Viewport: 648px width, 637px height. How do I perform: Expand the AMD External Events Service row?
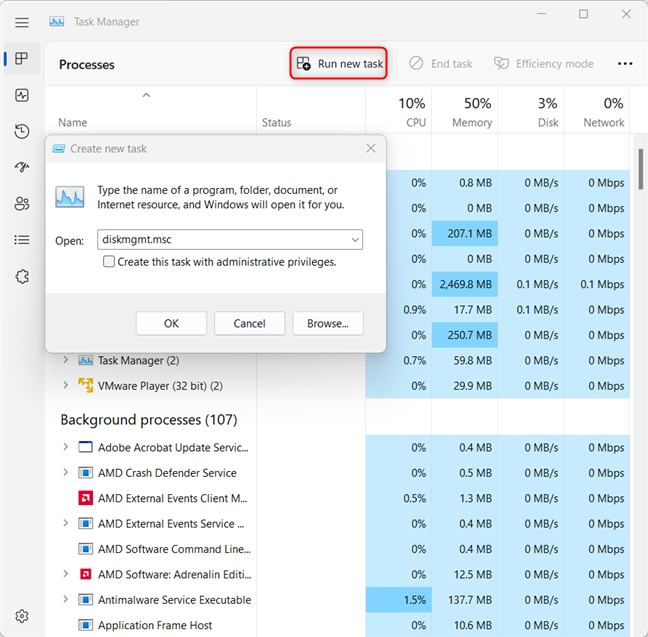pos(65,523)
